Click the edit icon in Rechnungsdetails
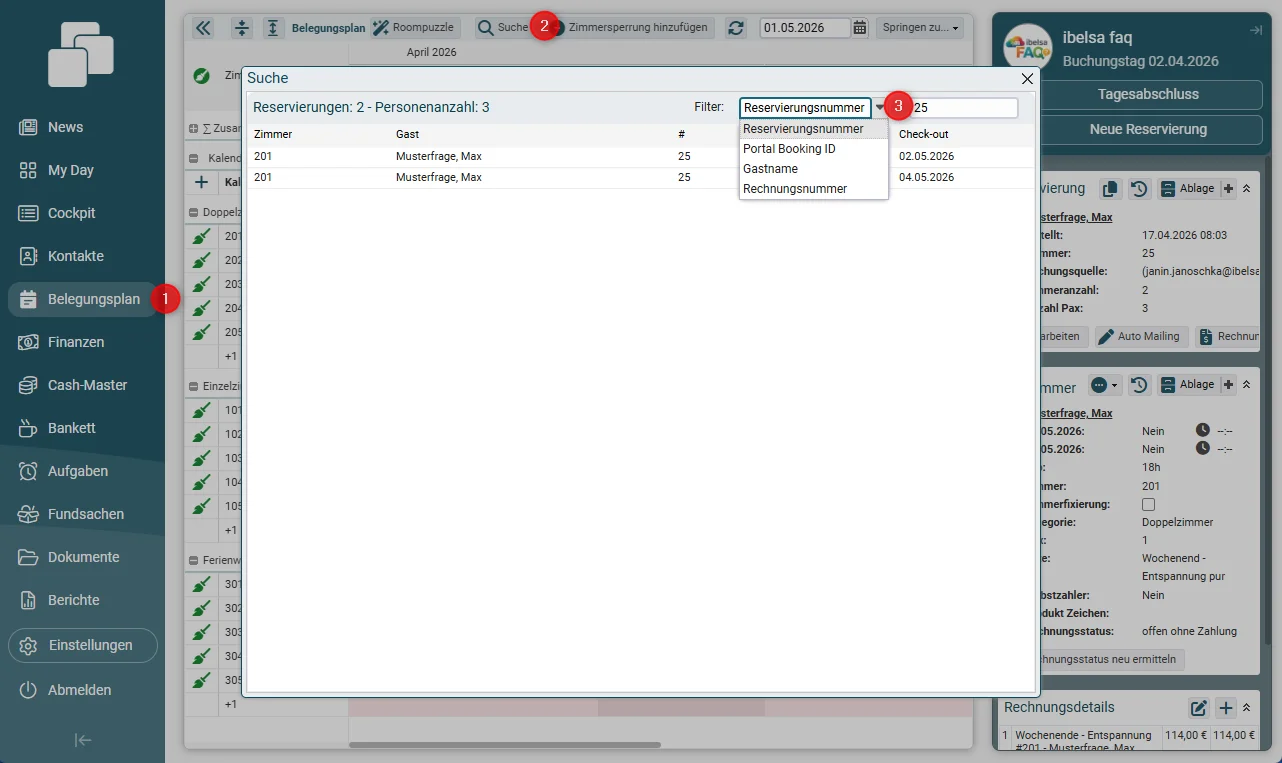 click(x=1199, y=708)
